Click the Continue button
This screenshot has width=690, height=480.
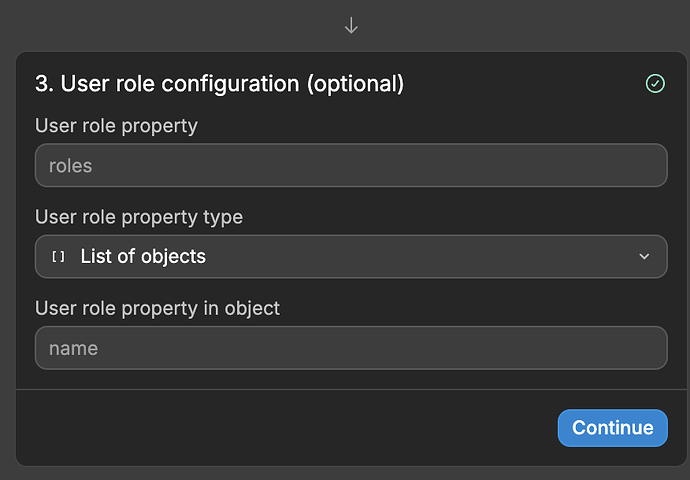coord(613,428)
